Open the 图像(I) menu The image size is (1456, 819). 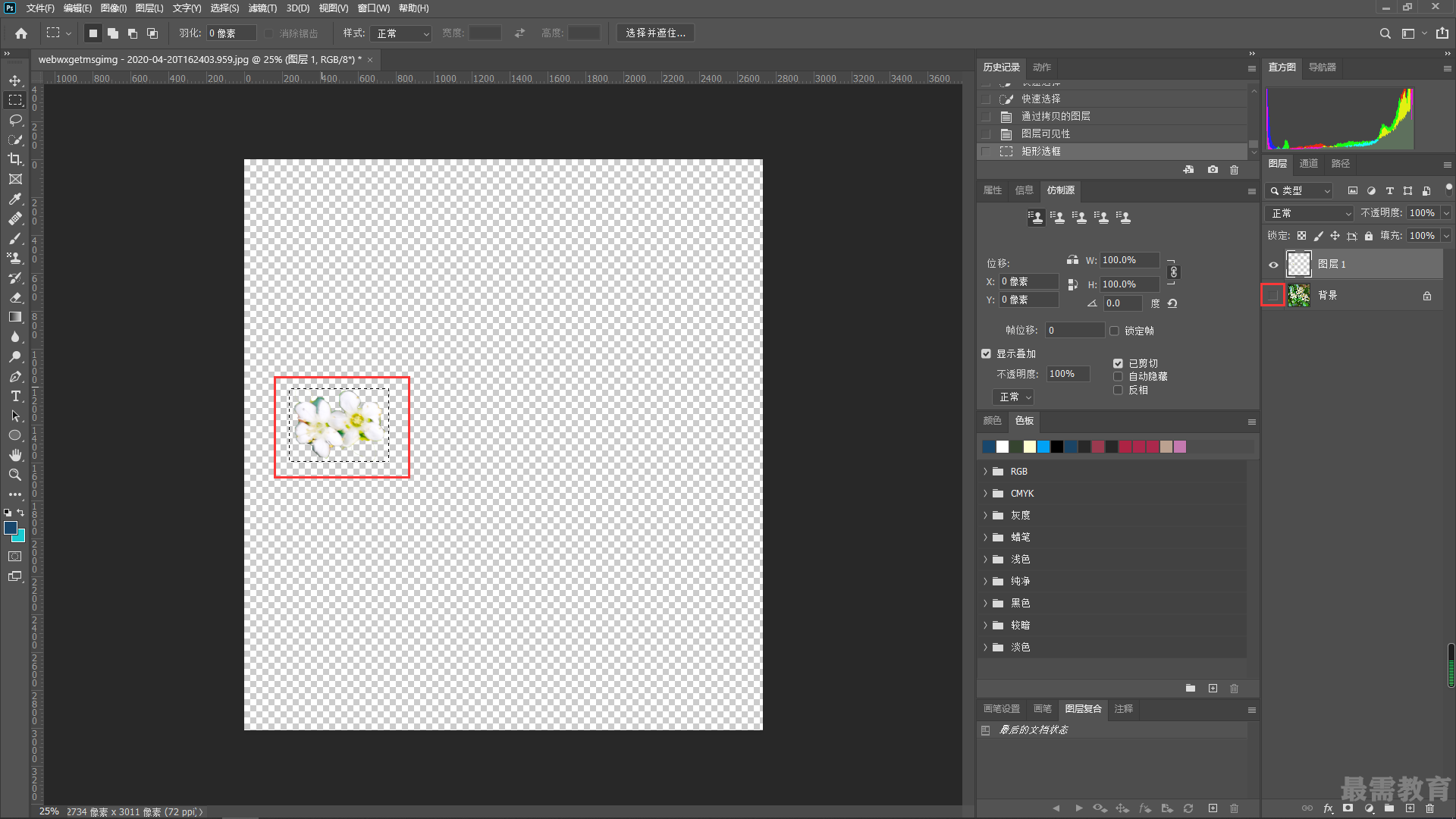pyautogui.click(x=114, y=8)
